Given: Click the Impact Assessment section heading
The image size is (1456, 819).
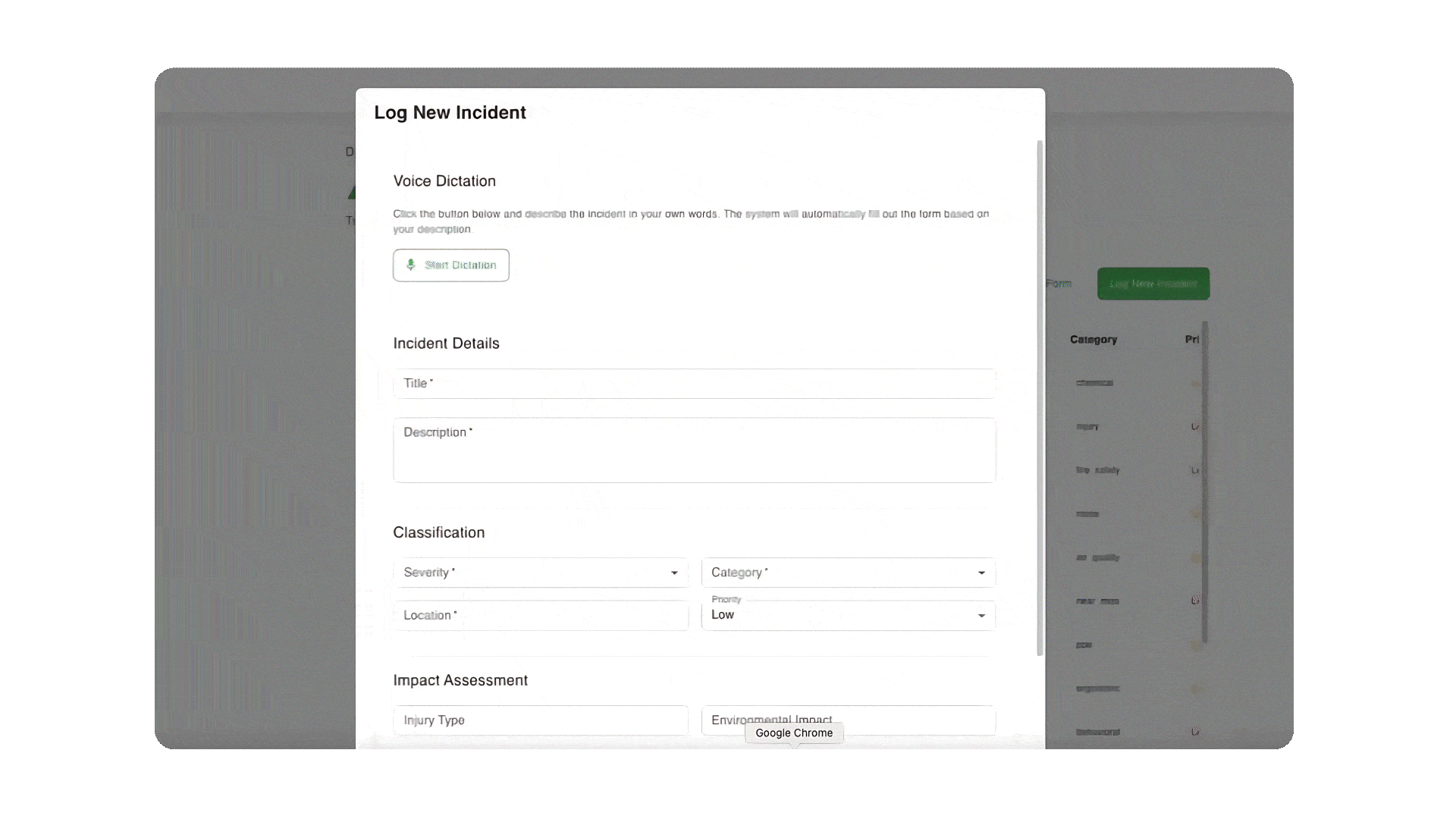Looking at the screenshot, I should point(460,680).
